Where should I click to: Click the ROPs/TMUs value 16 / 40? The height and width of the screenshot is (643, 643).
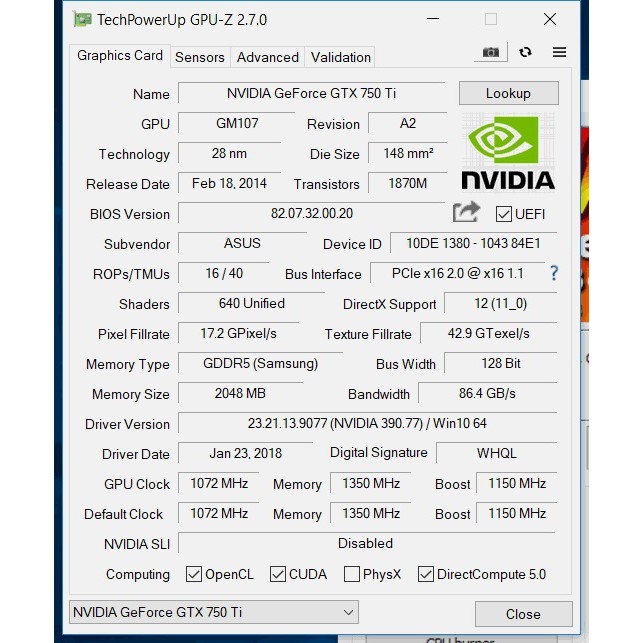point(224,273)
